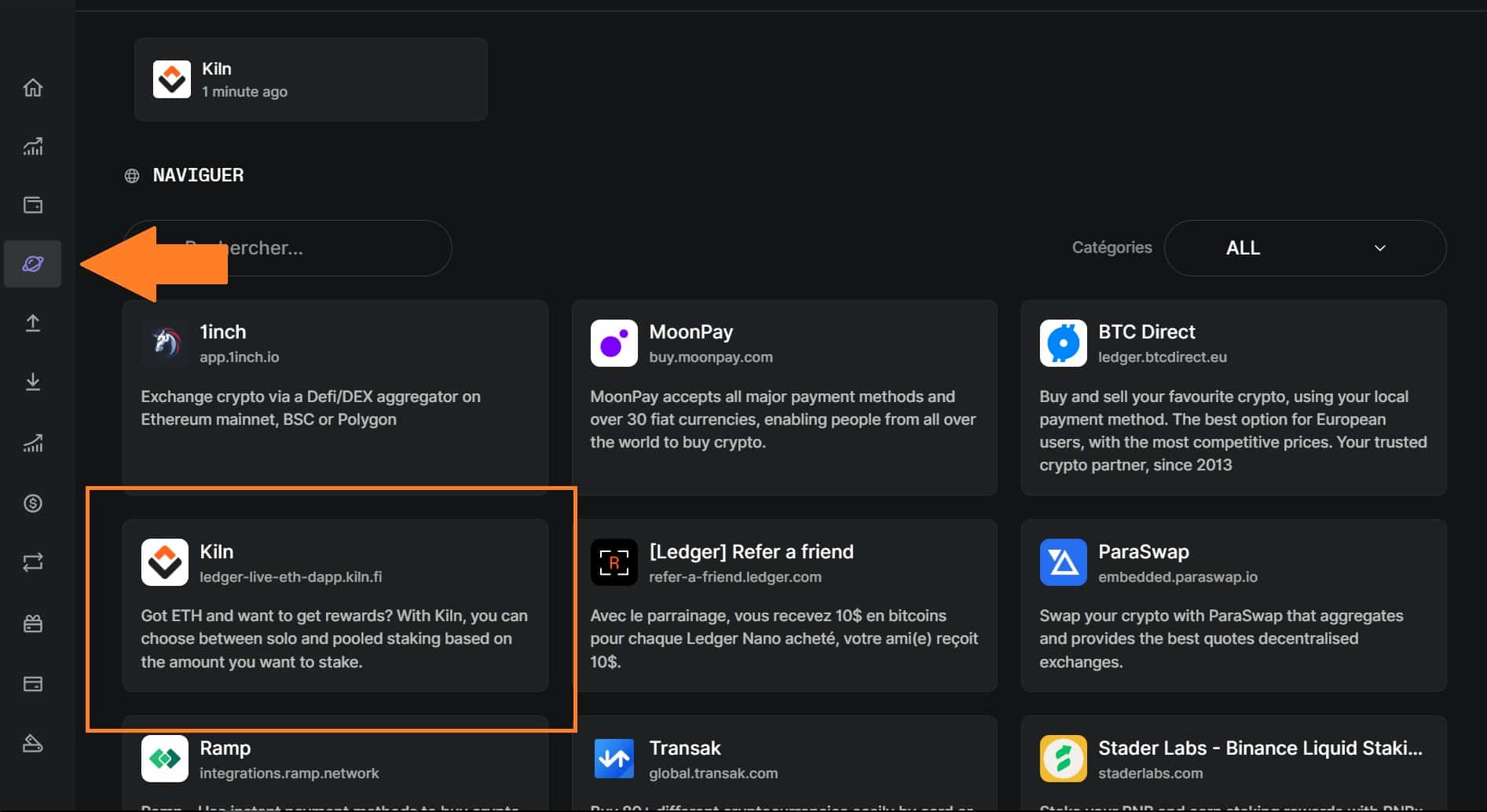The height and width of the screenshot is (812, 1487).
Task: Click the Stader Labs green logo
Action: (x=1064, y=759)
